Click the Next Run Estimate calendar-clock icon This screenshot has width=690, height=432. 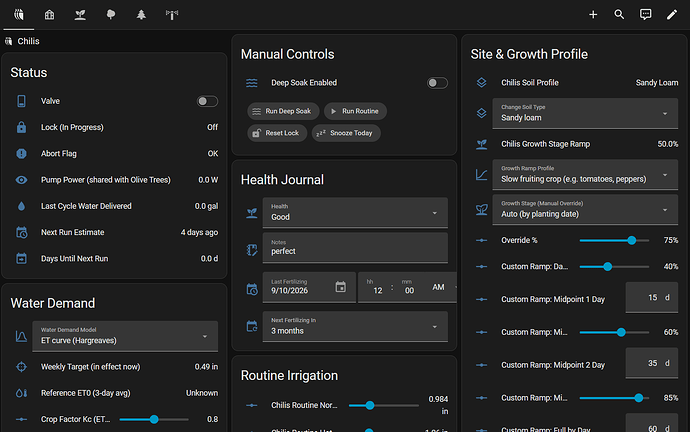[x=22, y=232]
